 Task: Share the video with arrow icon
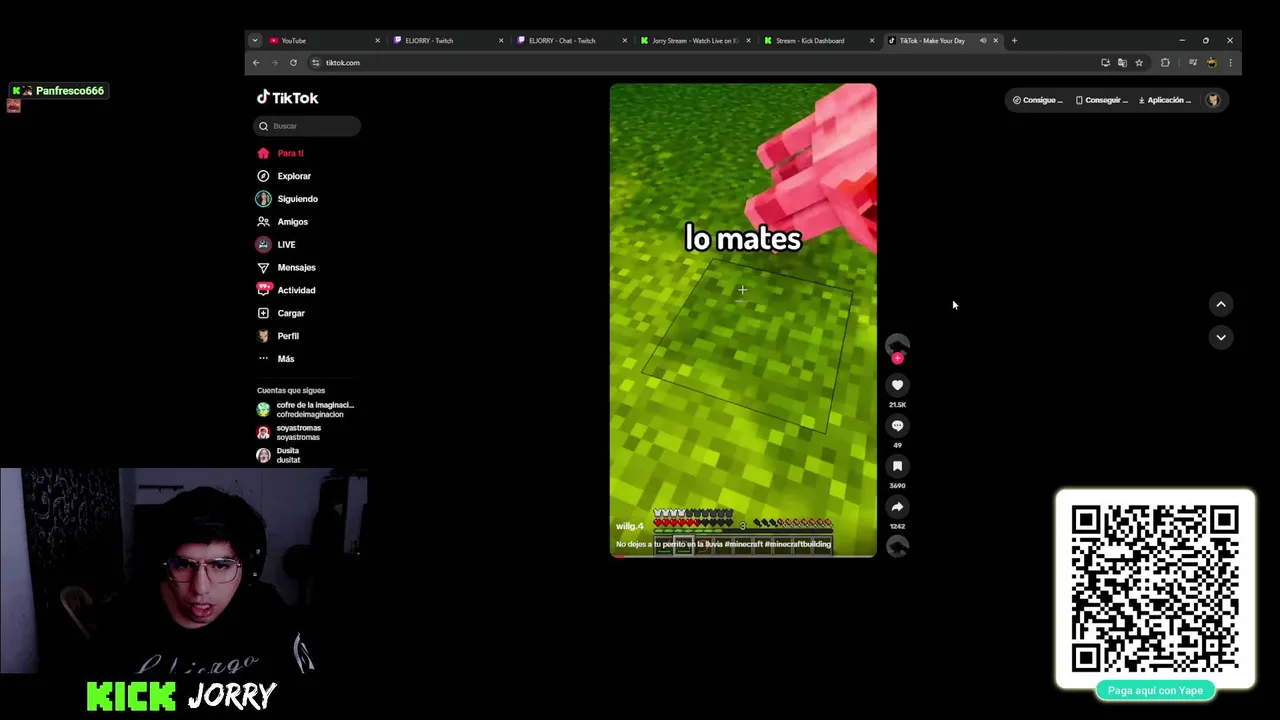[897, 507]
